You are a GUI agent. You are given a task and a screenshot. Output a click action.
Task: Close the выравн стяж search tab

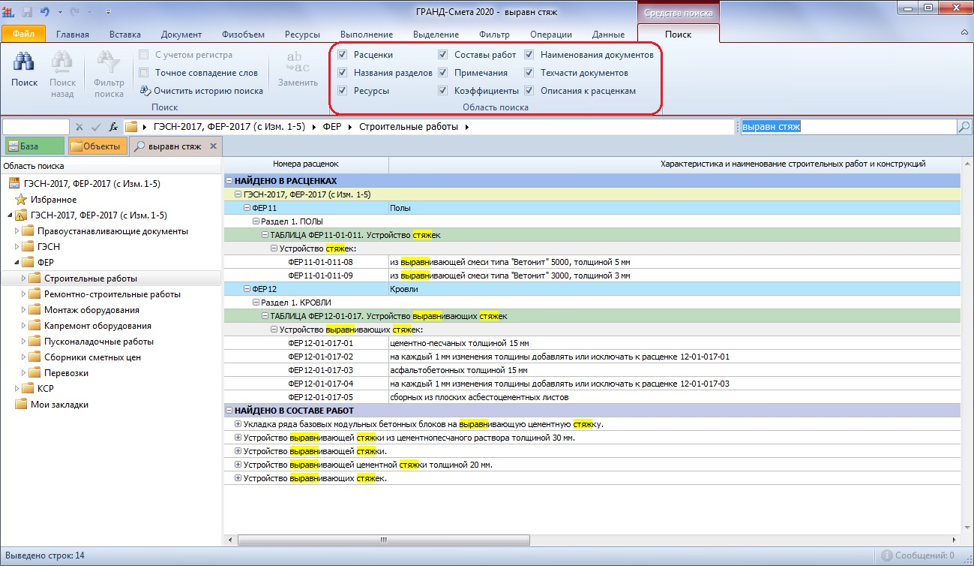click(x=213, y=146)
